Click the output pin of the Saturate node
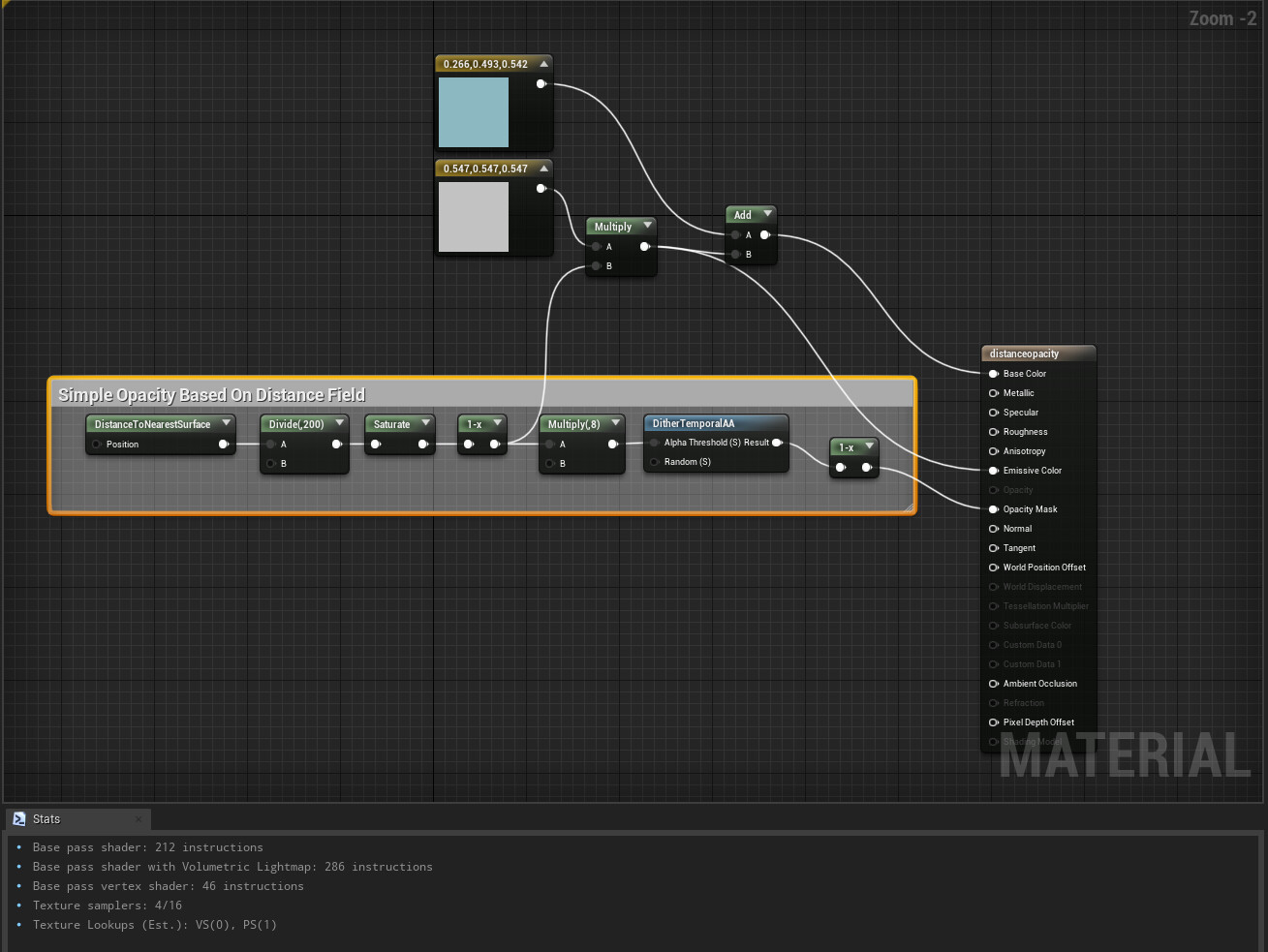 click(423, 444)
